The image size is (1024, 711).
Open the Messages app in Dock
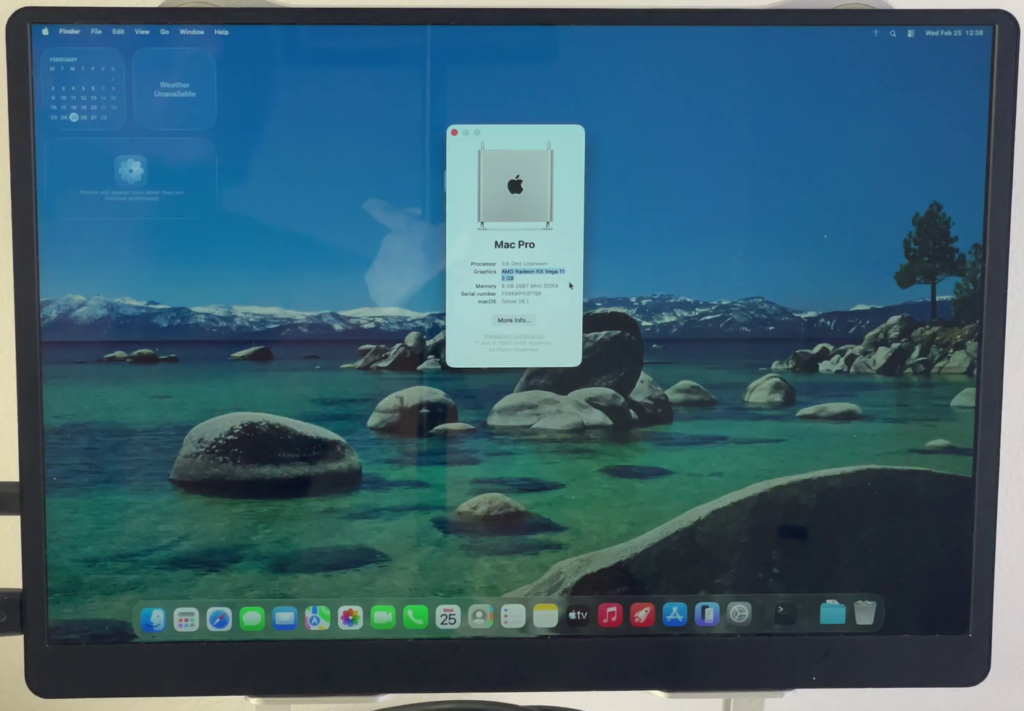click(x=252, y=618)
